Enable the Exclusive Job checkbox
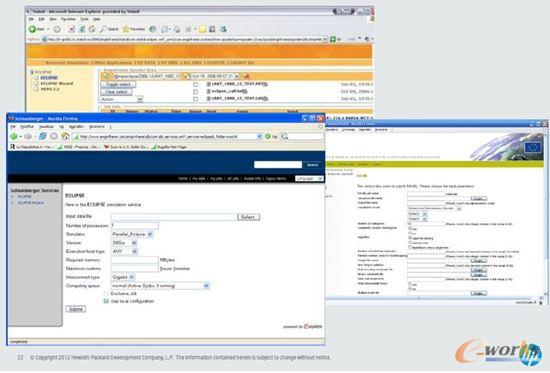The image size is (550, 373). tap(106, 293)
